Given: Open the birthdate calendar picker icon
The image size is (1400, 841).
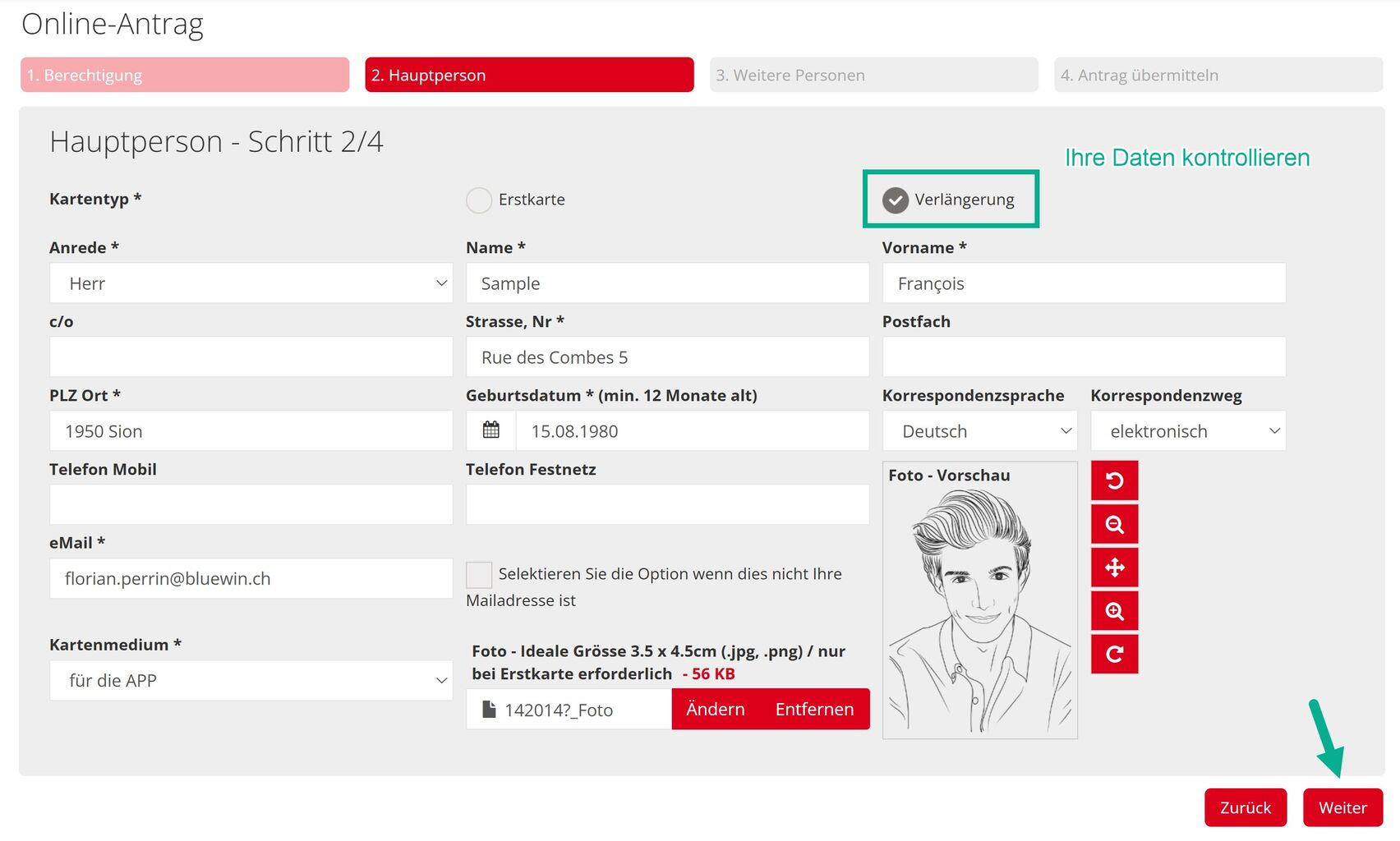Looking at the screenshot, I should pyautogui.click(x=491, y=430).
